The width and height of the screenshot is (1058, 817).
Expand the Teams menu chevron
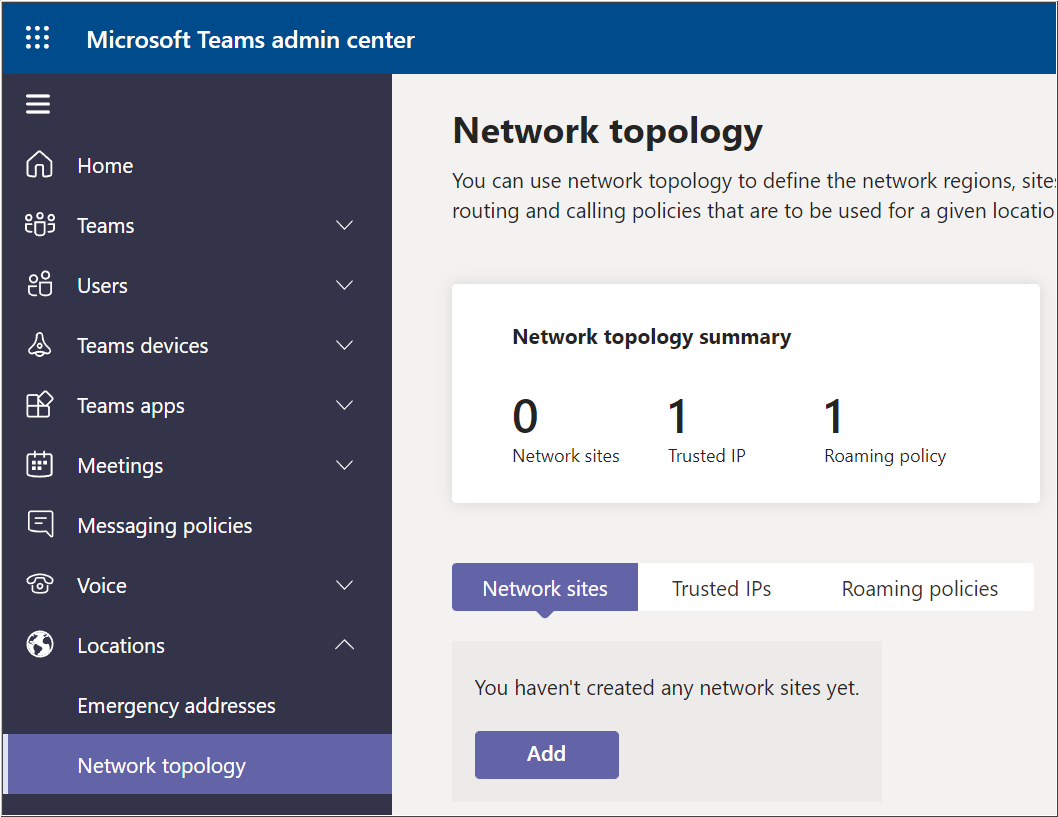tap(344, 225)
